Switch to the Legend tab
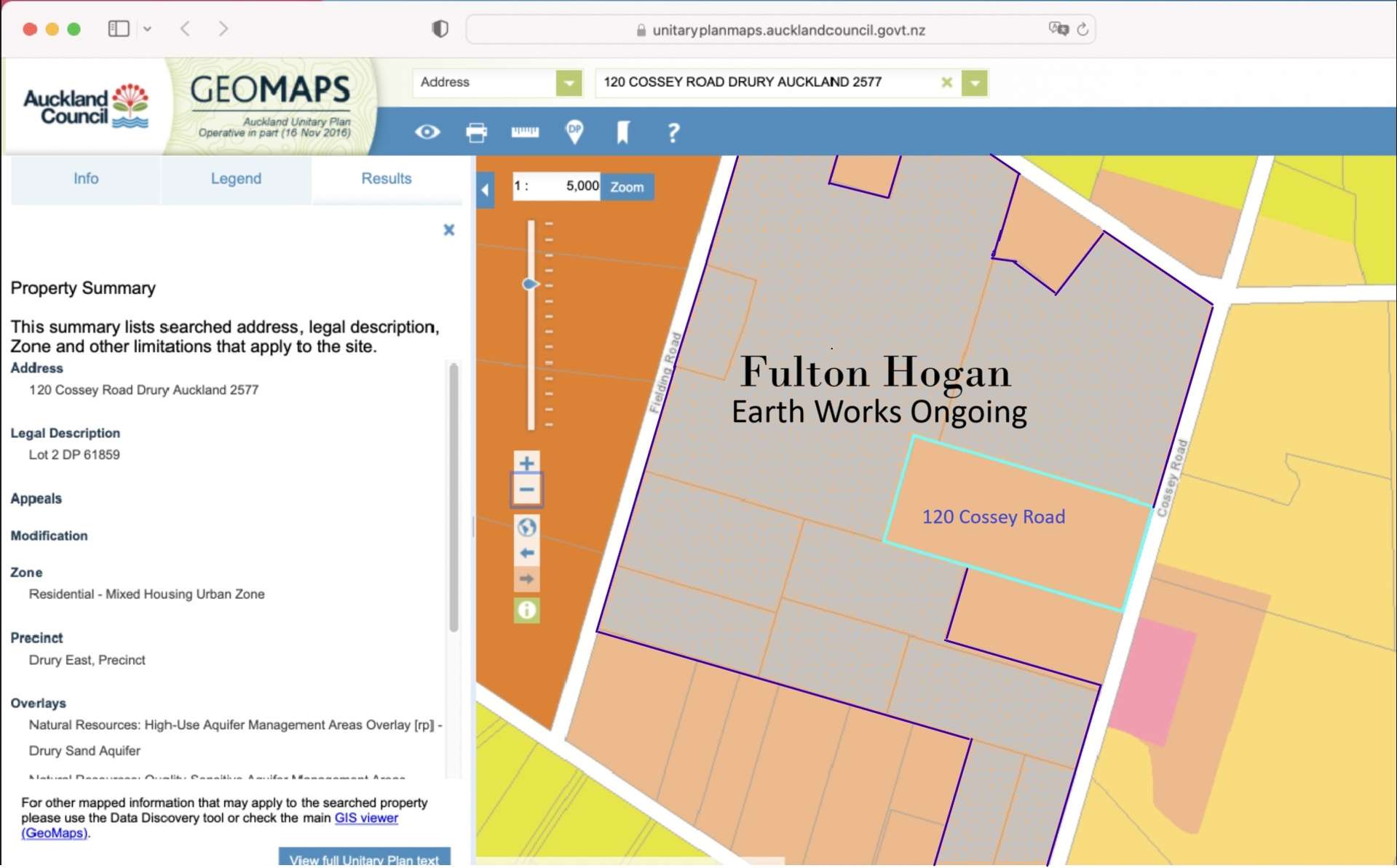1397x868 pixels. coord(236,179)
